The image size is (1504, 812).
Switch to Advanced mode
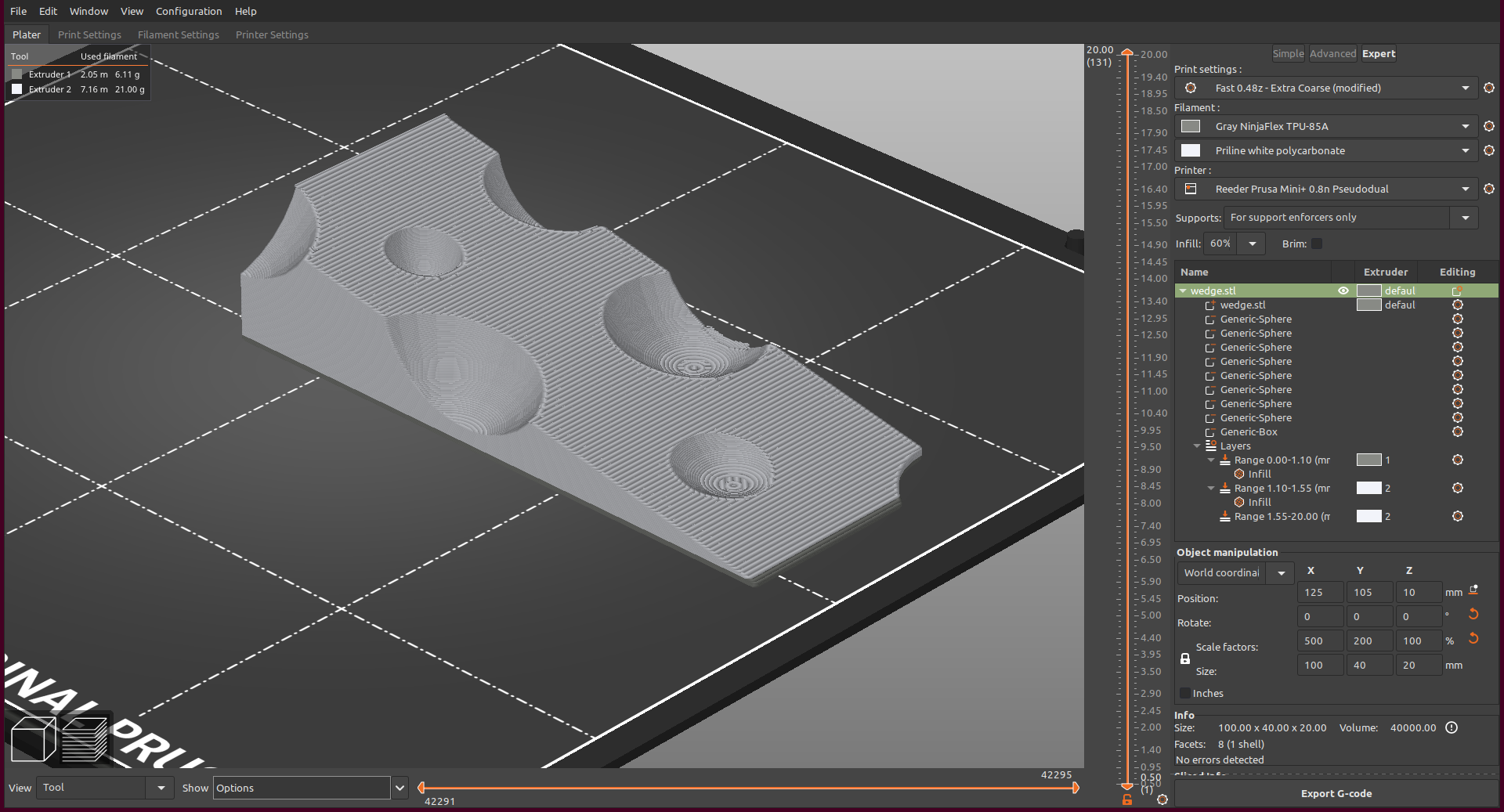pyautogui.click(x=1332, y=53)
